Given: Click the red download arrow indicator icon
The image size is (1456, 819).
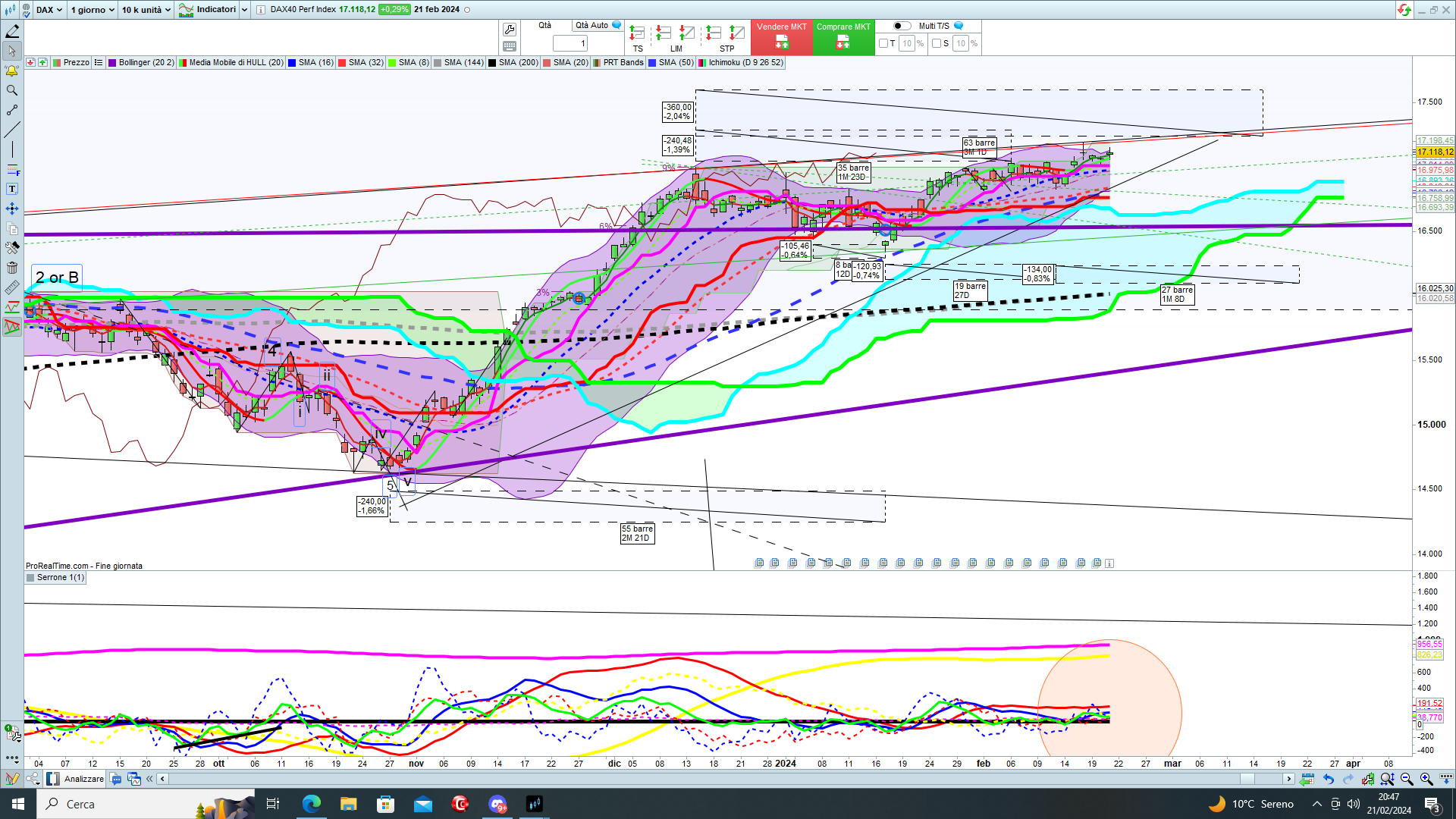Looking at the screenshot, I should [x=30, y=62].
